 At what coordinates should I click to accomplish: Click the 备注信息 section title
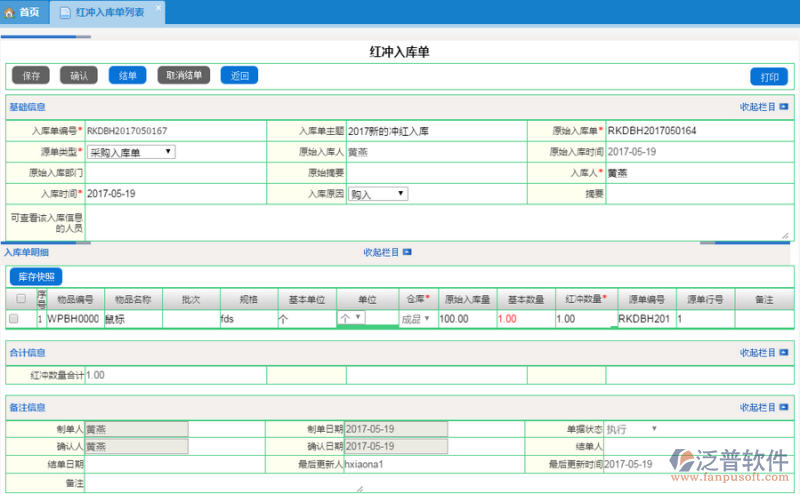click(27, 407)
